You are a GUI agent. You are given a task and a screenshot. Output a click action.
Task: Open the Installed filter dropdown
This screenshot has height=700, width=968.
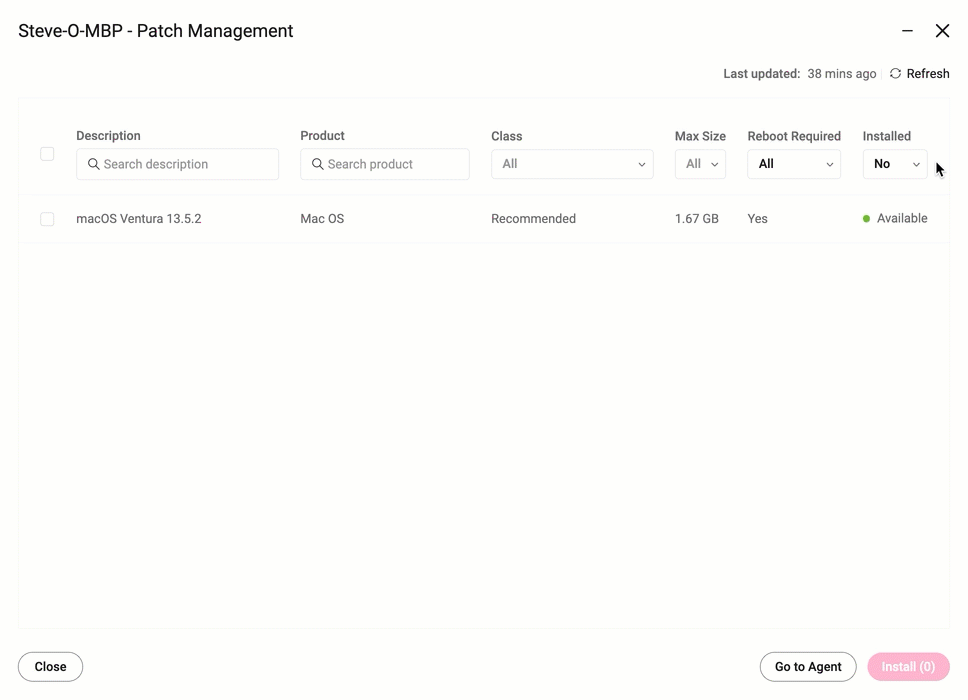895,164
